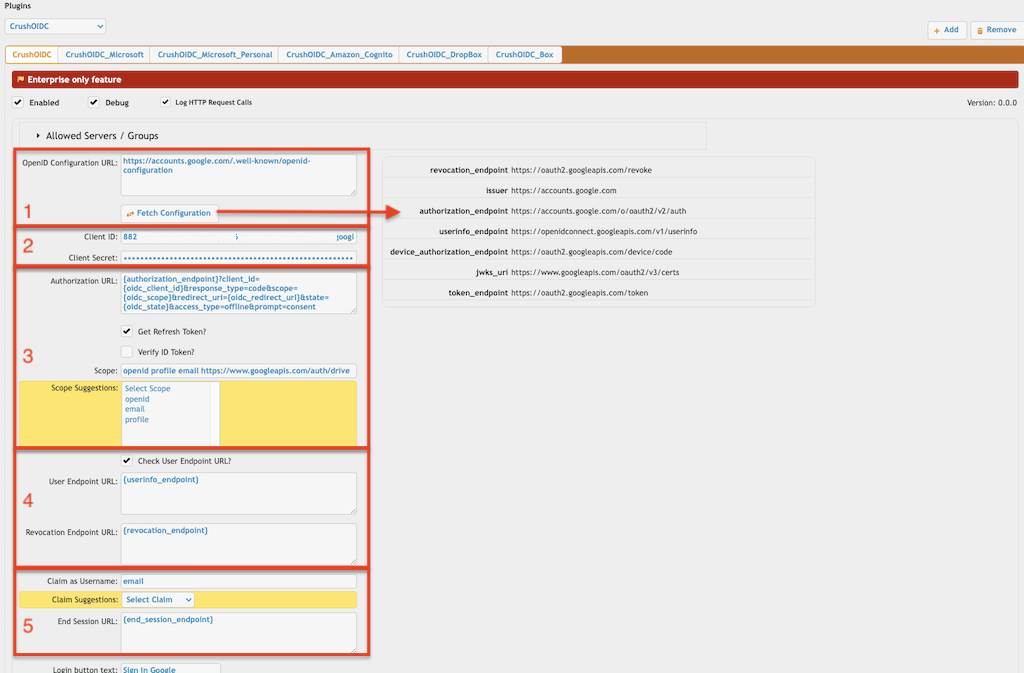Toggle Check User Endpoint URL checkbox

[x=127, y=461]
